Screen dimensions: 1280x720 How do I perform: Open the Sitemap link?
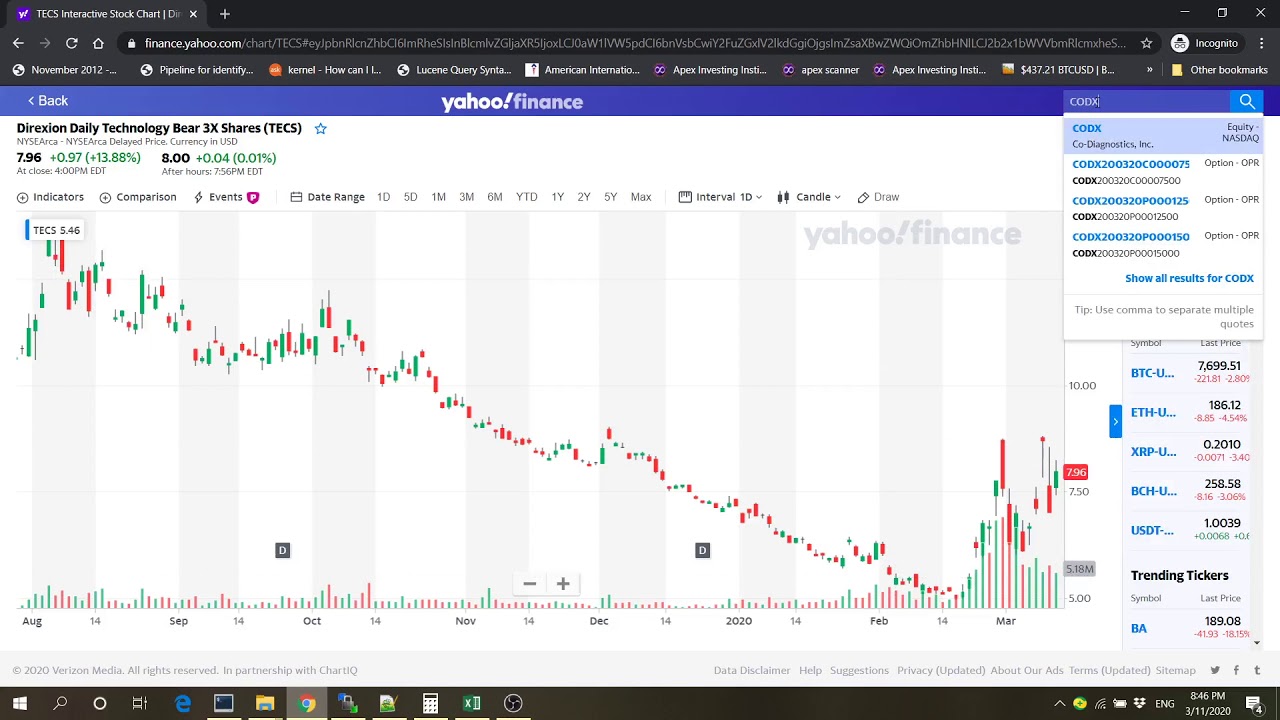pyautogui.click(x=1175, y=670)
